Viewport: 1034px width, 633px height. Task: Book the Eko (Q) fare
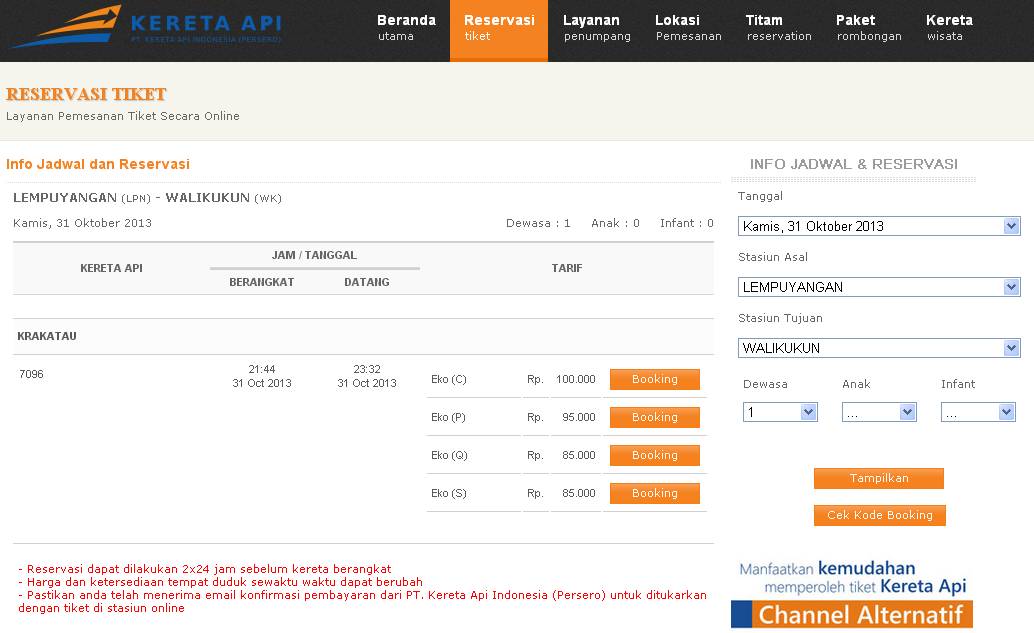(x=655, y=455)
